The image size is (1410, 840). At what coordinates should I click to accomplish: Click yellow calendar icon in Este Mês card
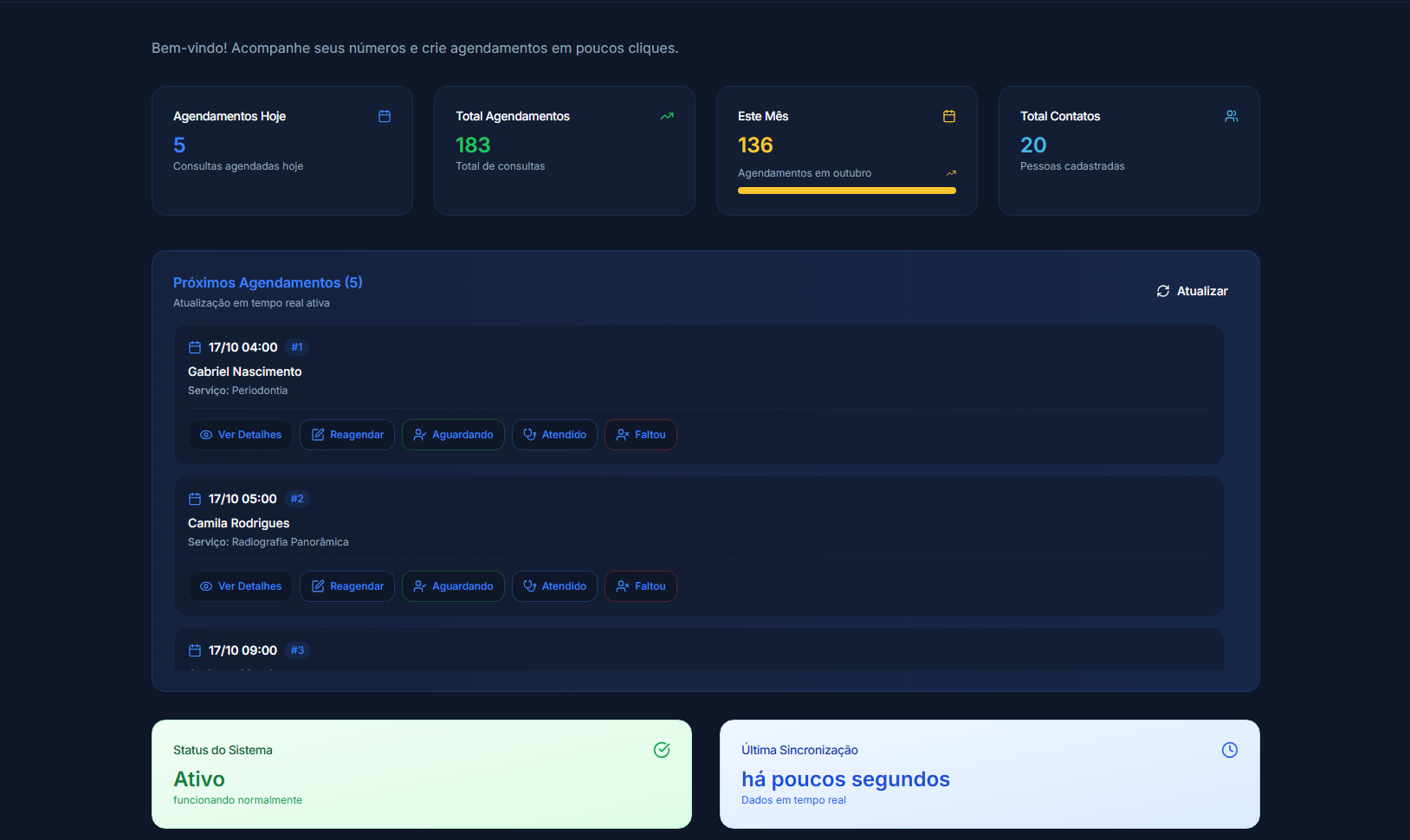(x=949, y=116)
